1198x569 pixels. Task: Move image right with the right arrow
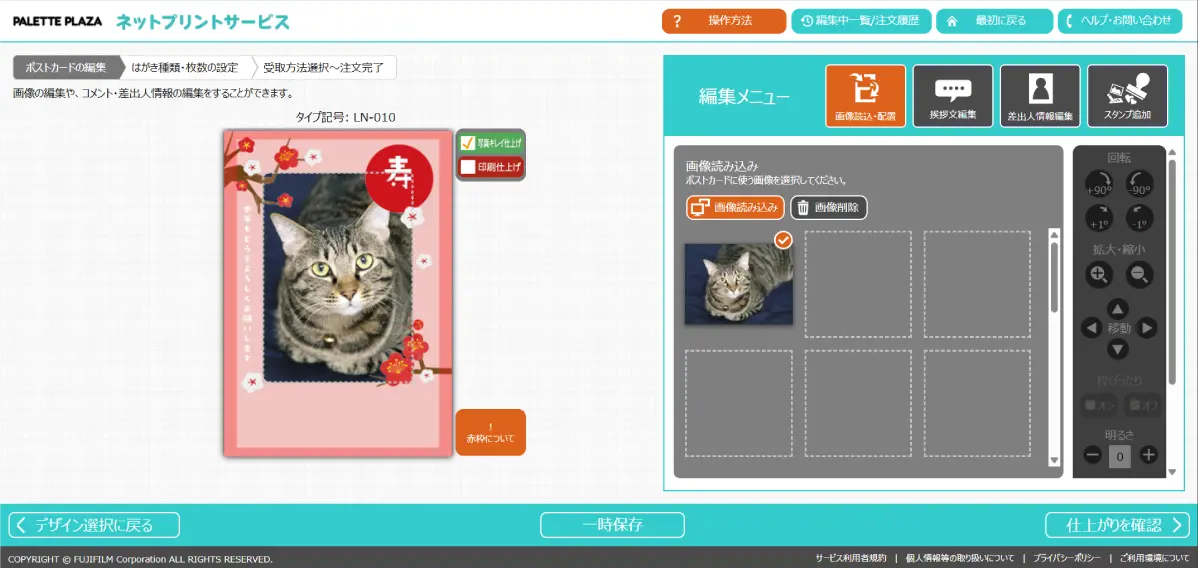(x=1147, y=328)
